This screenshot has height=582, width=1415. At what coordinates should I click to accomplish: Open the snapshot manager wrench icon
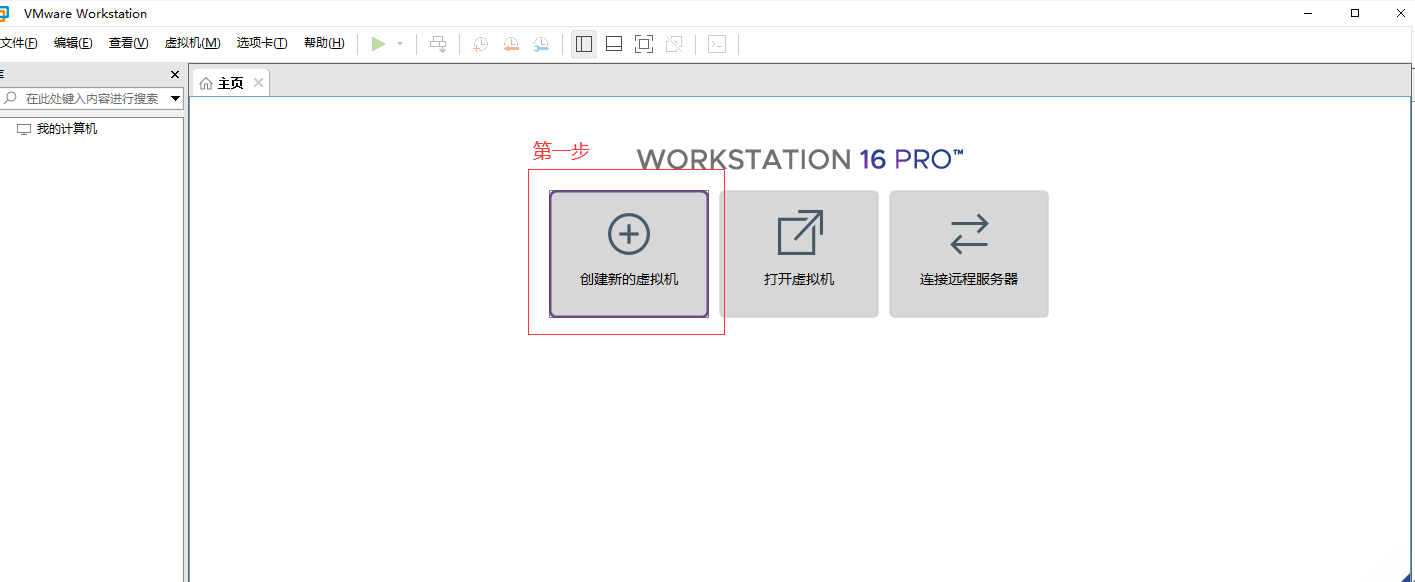[x=541, y=44]
